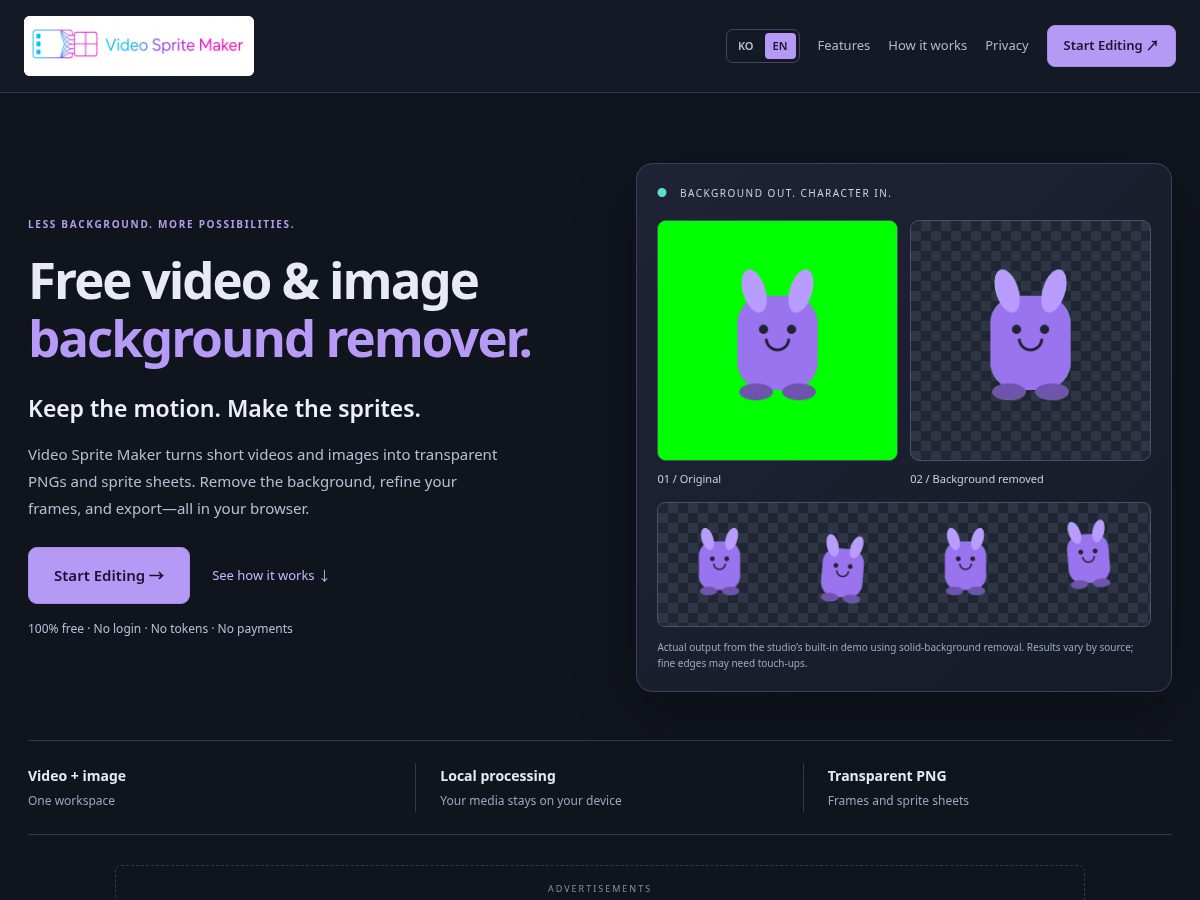Click the 'Local processing' feature text
1200x900 pixels.
498,776
